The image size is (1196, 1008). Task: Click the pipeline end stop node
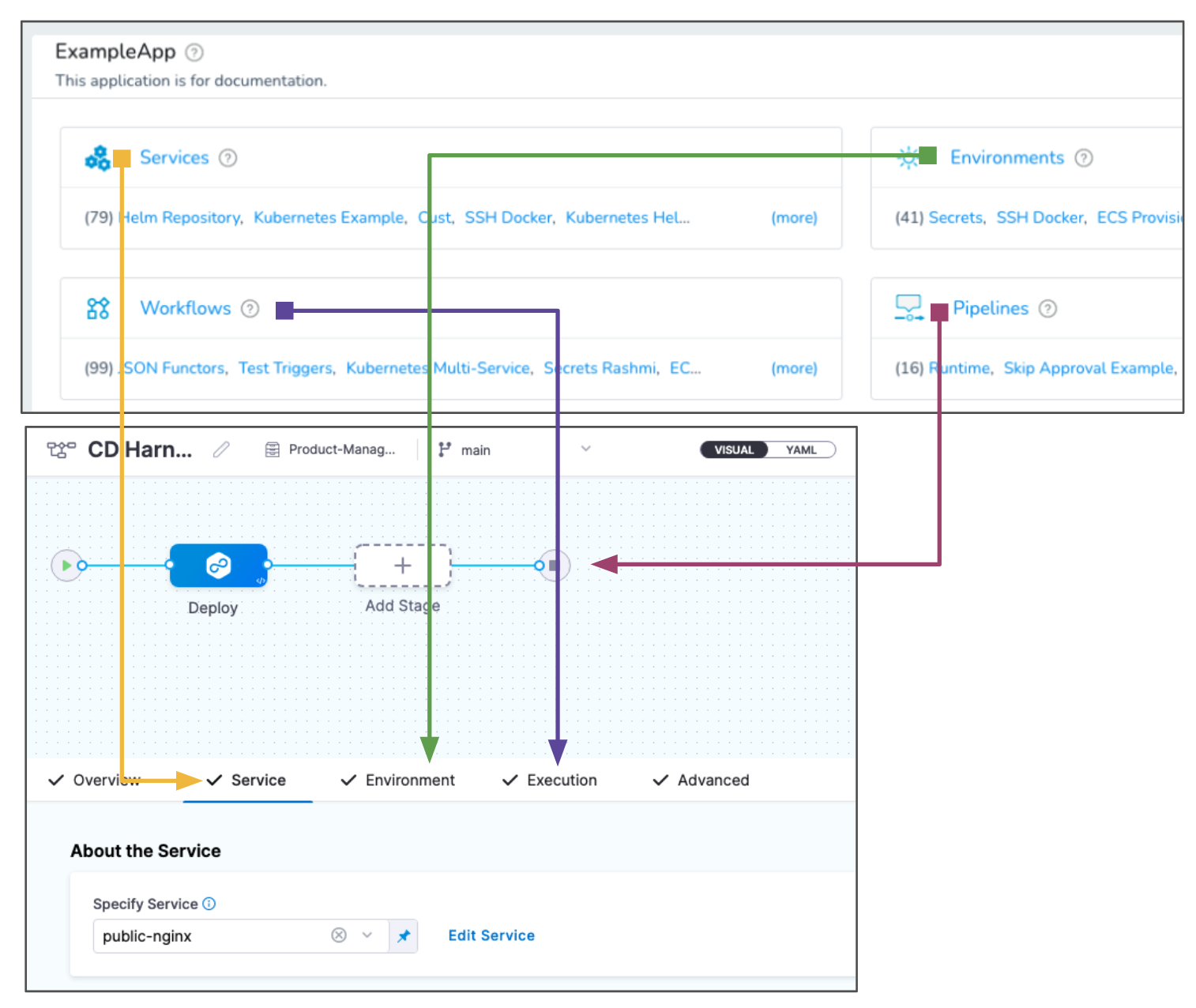[x=555, y=566]
